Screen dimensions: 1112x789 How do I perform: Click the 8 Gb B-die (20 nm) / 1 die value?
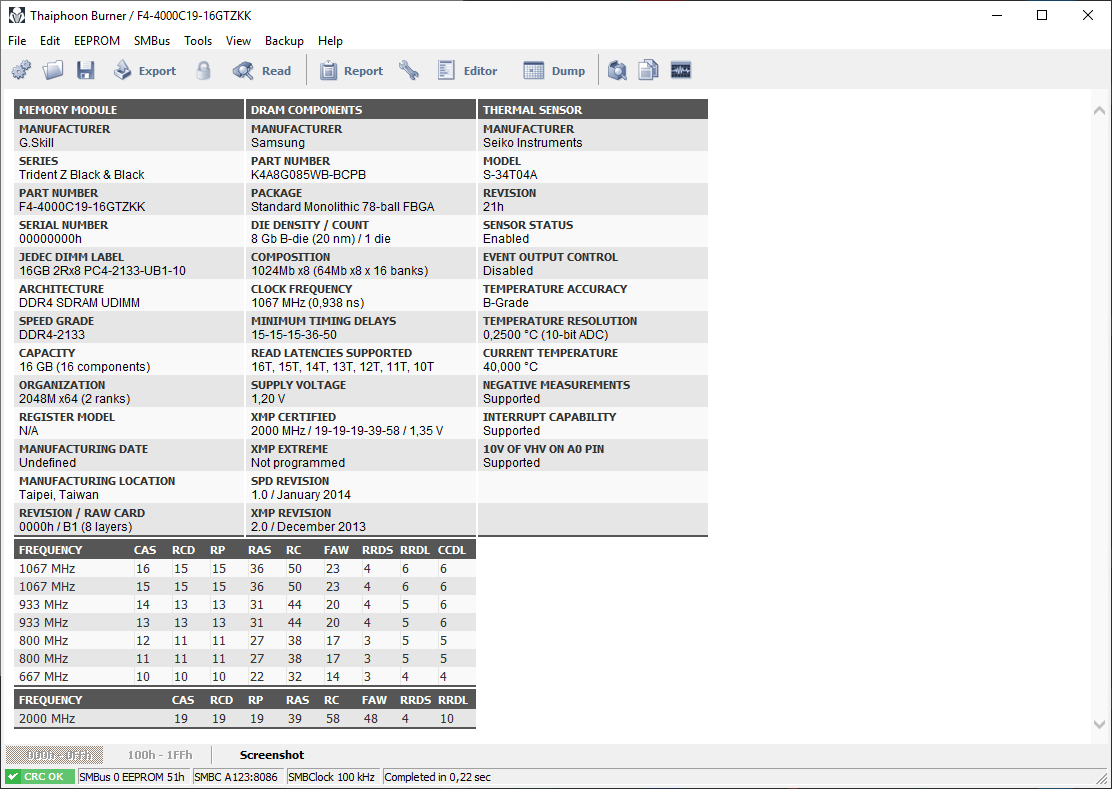coord(321,239)
